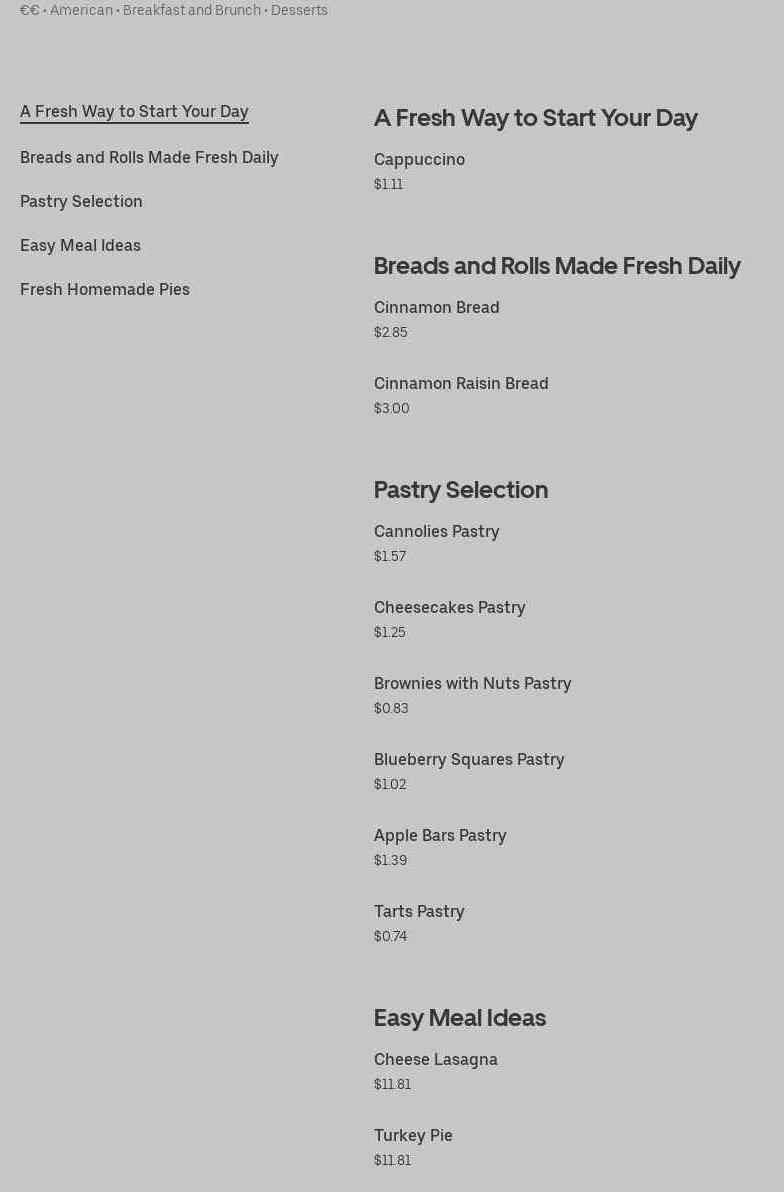The width and height of the screenshot is (784, 1192).
Task: Select 'A Fresh Way to Start Your Day' category
Action: 134,111
